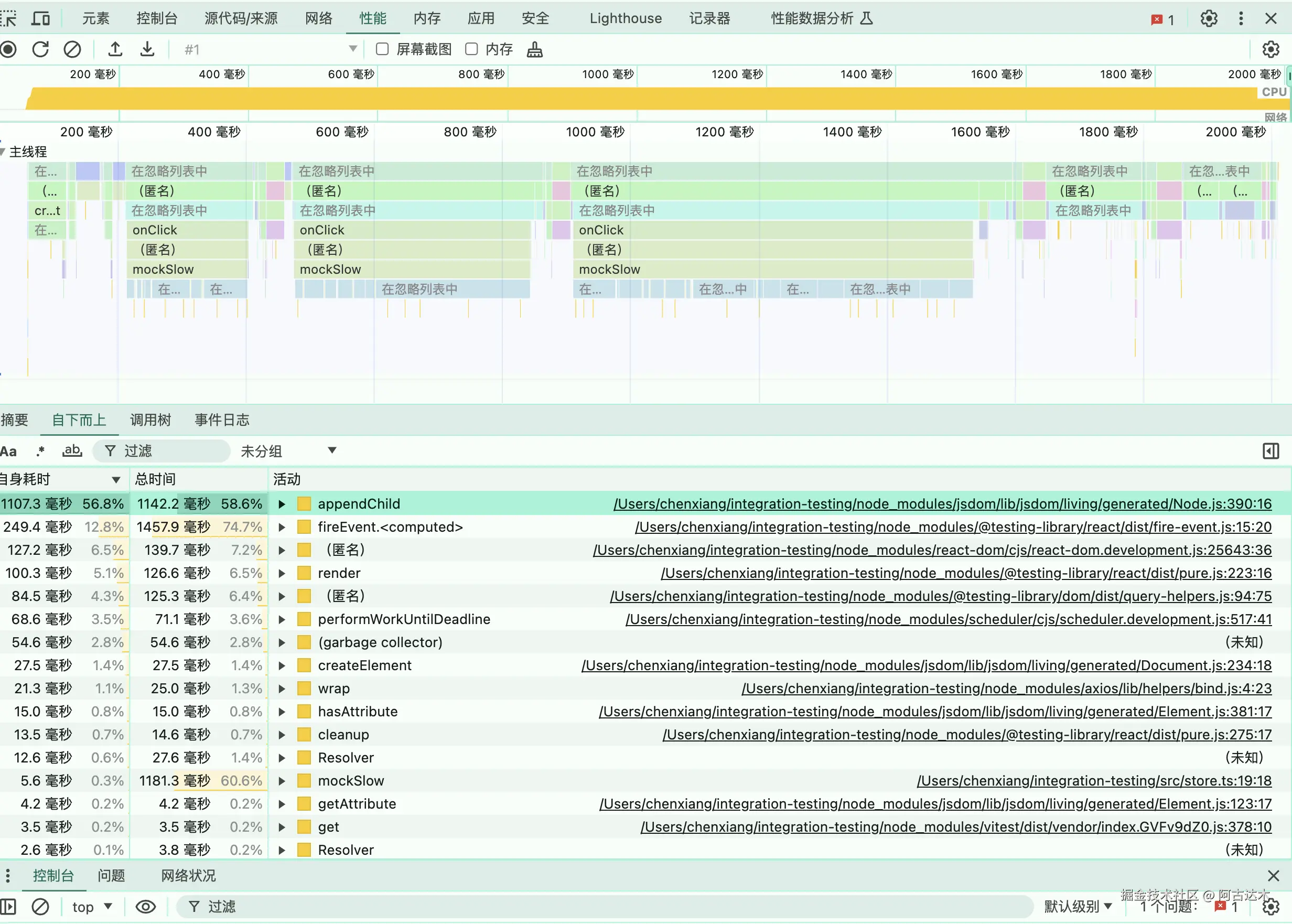Click the record performance profile button
Viewport: 1292px width, 924px height.
point(8,49)
